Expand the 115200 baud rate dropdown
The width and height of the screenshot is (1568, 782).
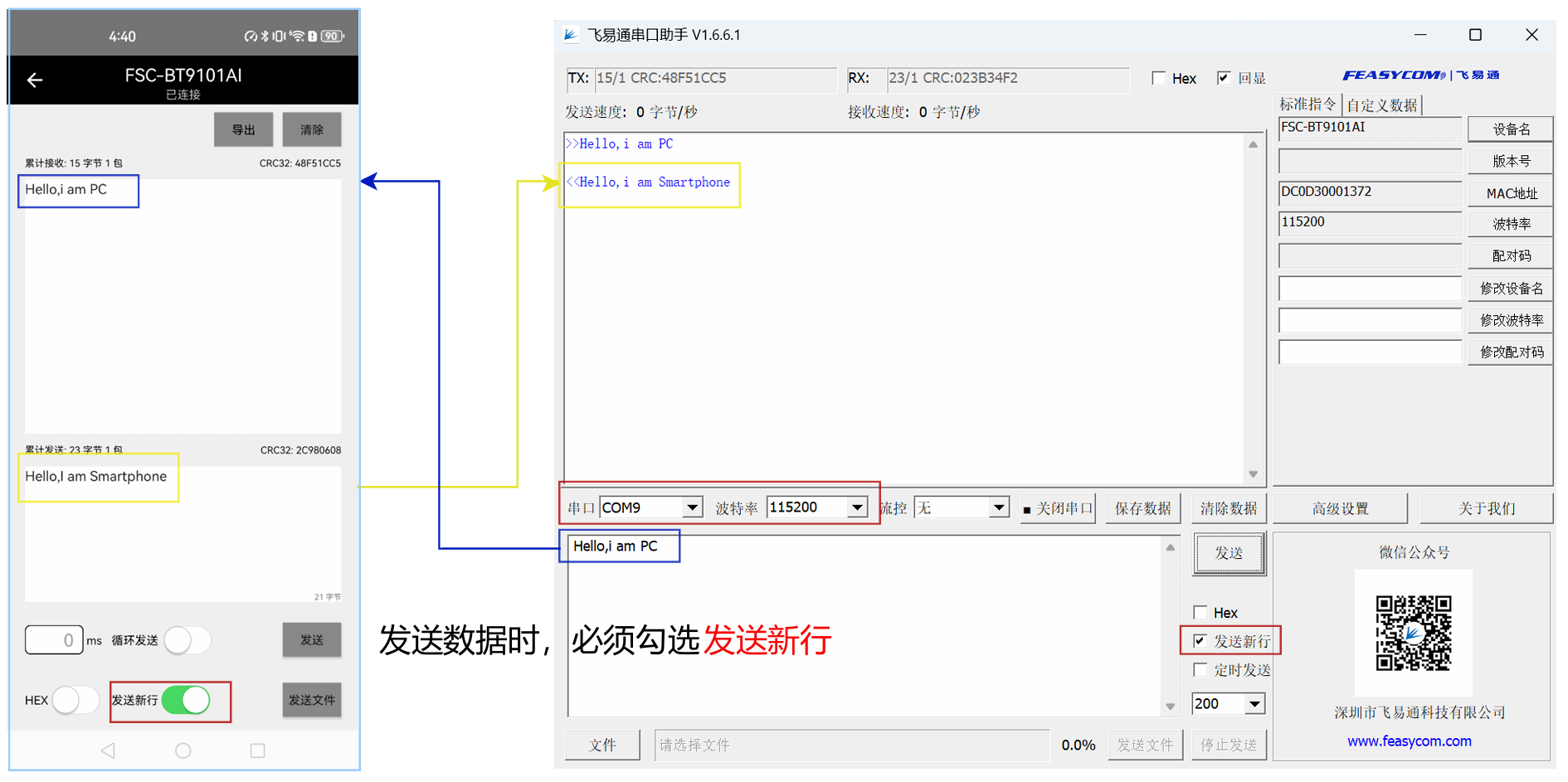pos(857,508)
